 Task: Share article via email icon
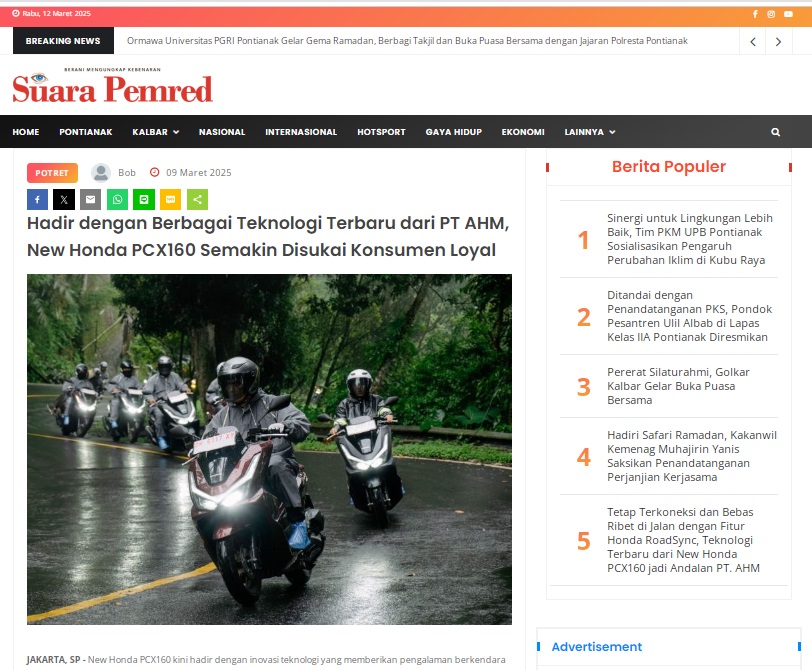91,199
